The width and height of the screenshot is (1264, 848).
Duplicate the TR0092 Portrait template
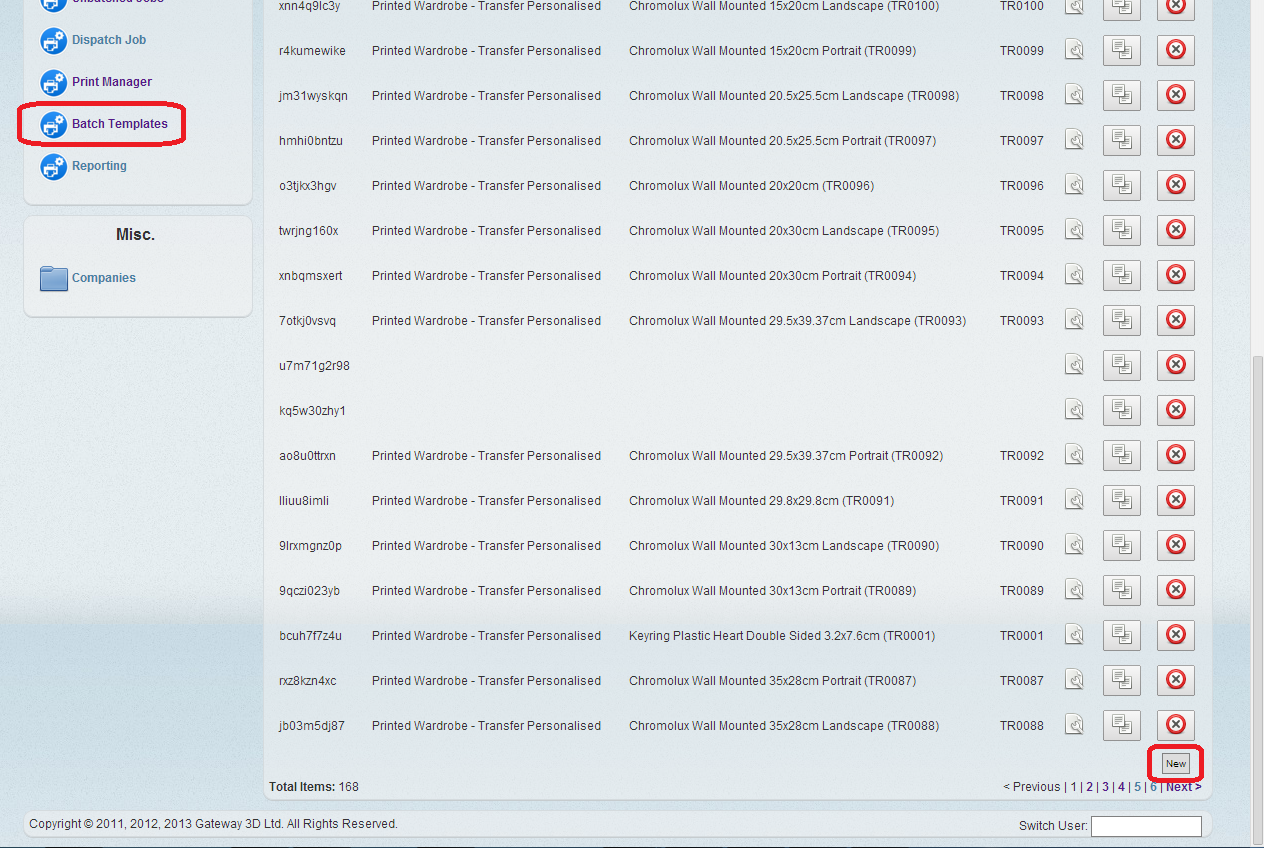click(1121, 455)
